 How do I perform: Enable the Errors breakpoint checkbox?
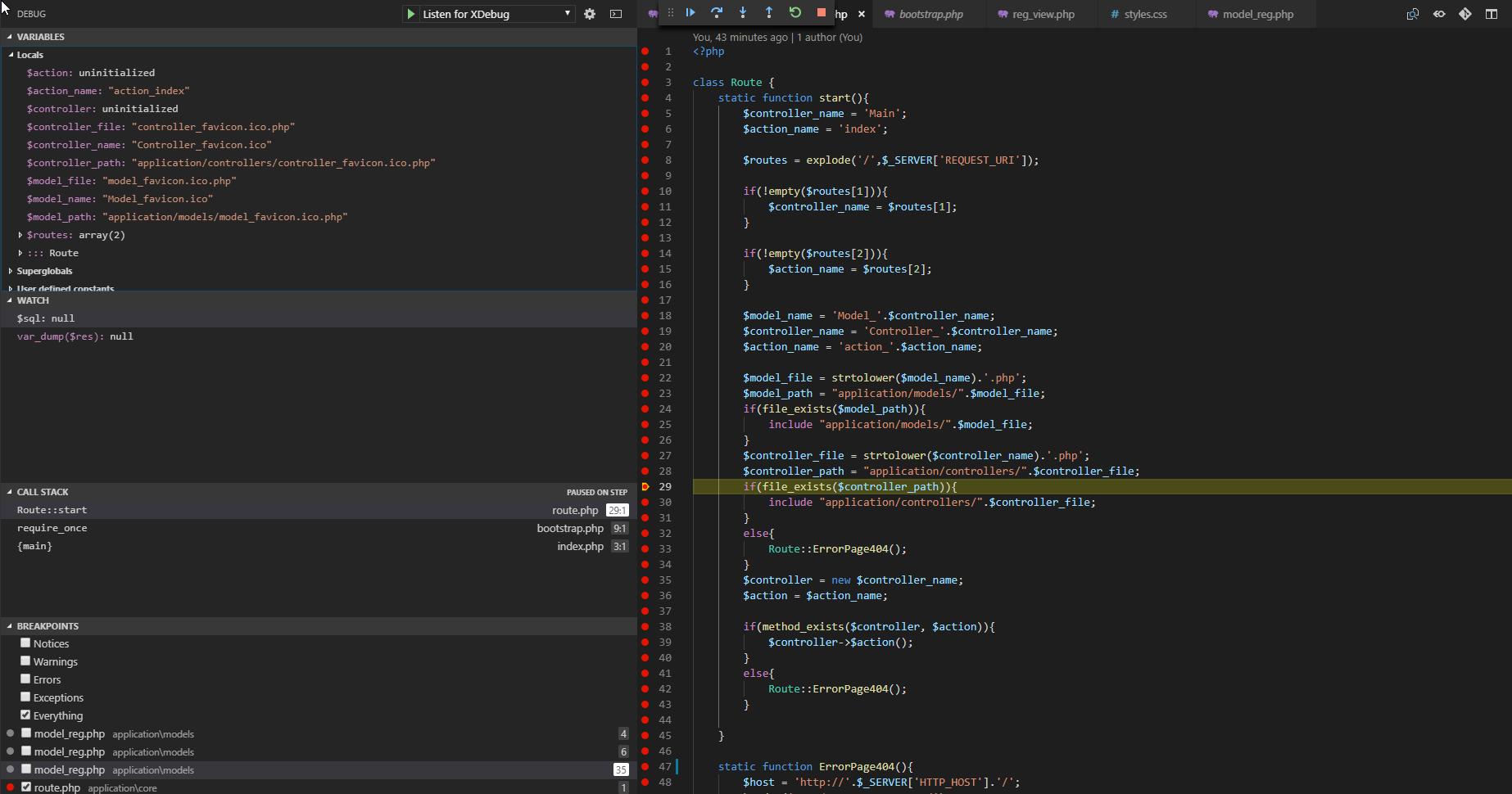pos(25,679)
